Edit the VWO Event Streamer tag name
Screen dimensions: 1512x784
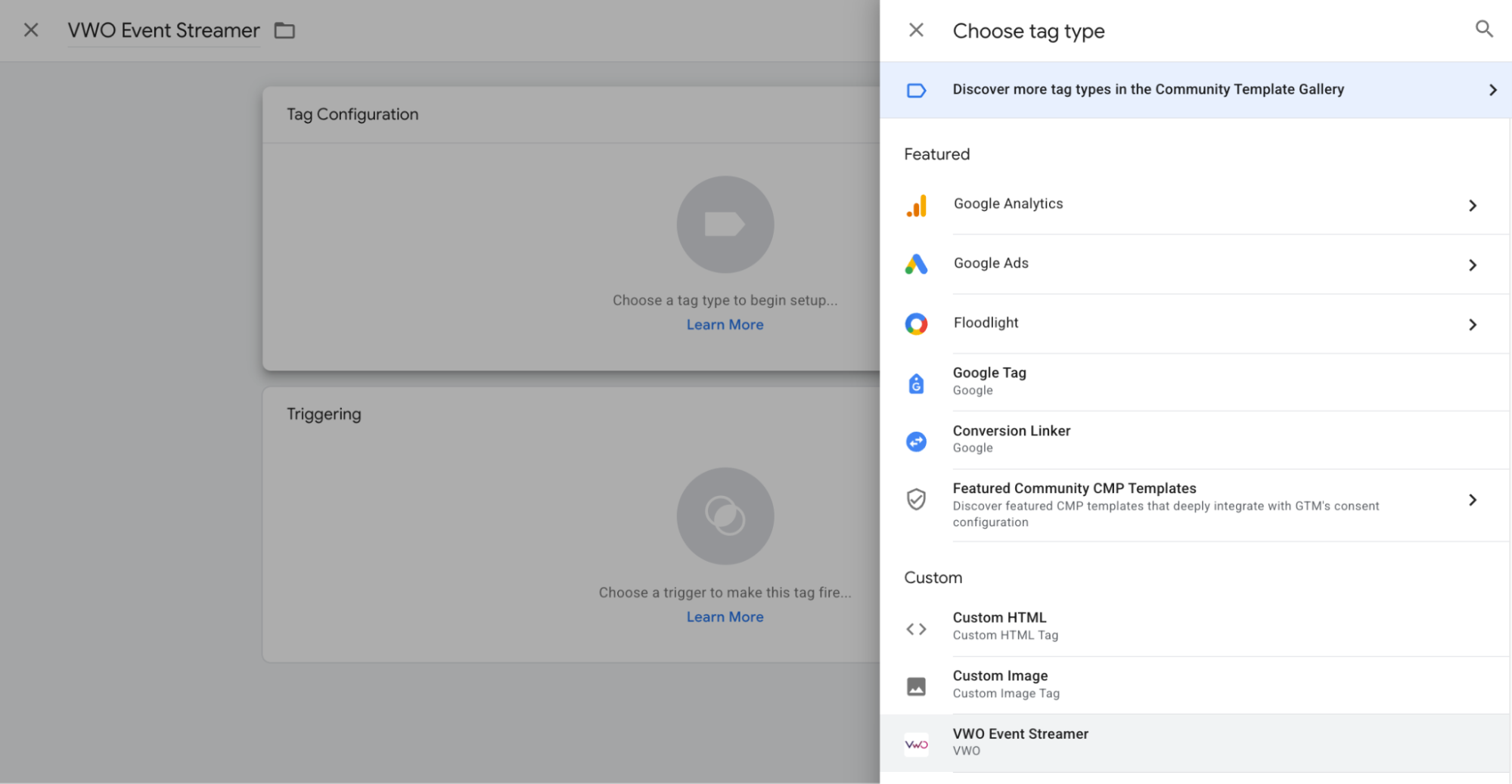tap(163, 30)
